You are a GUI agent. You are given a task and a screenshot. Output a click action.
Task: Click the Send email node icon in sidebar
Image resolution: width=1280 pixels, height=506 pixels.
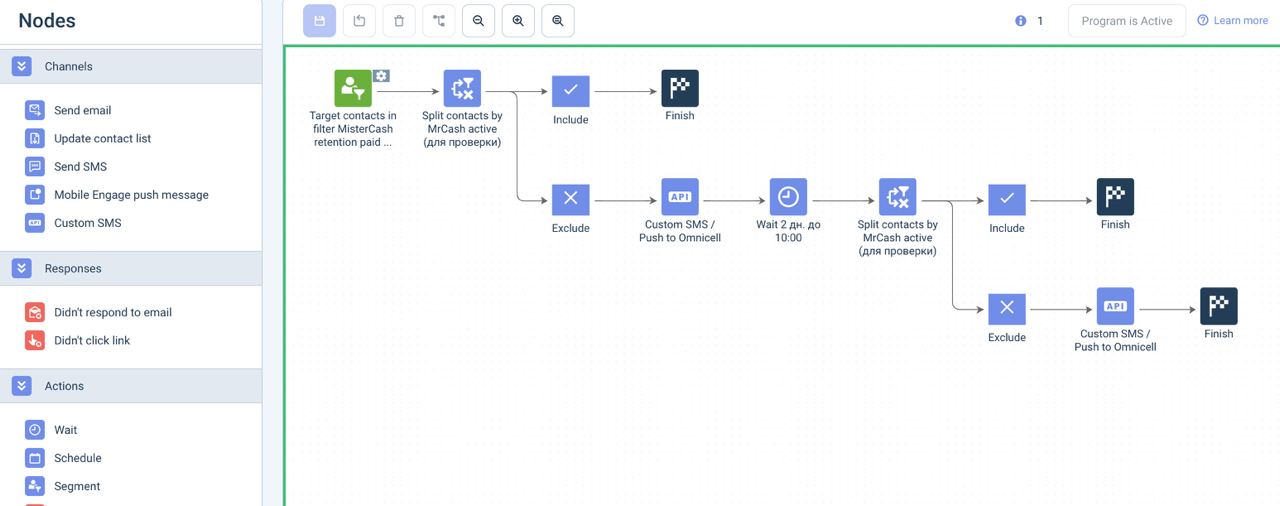tap(35, 110)
